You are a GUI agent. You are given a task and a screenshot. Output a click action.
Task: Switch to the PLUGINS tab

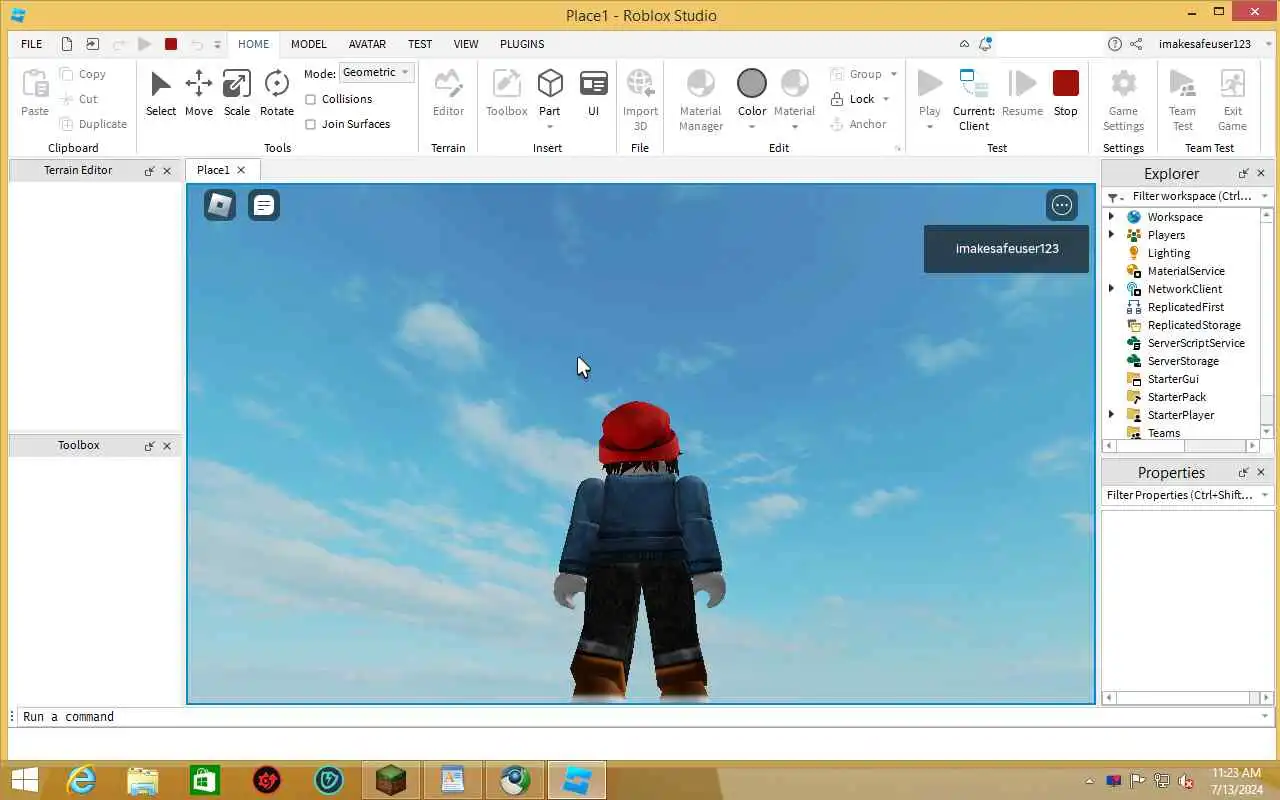522,44
